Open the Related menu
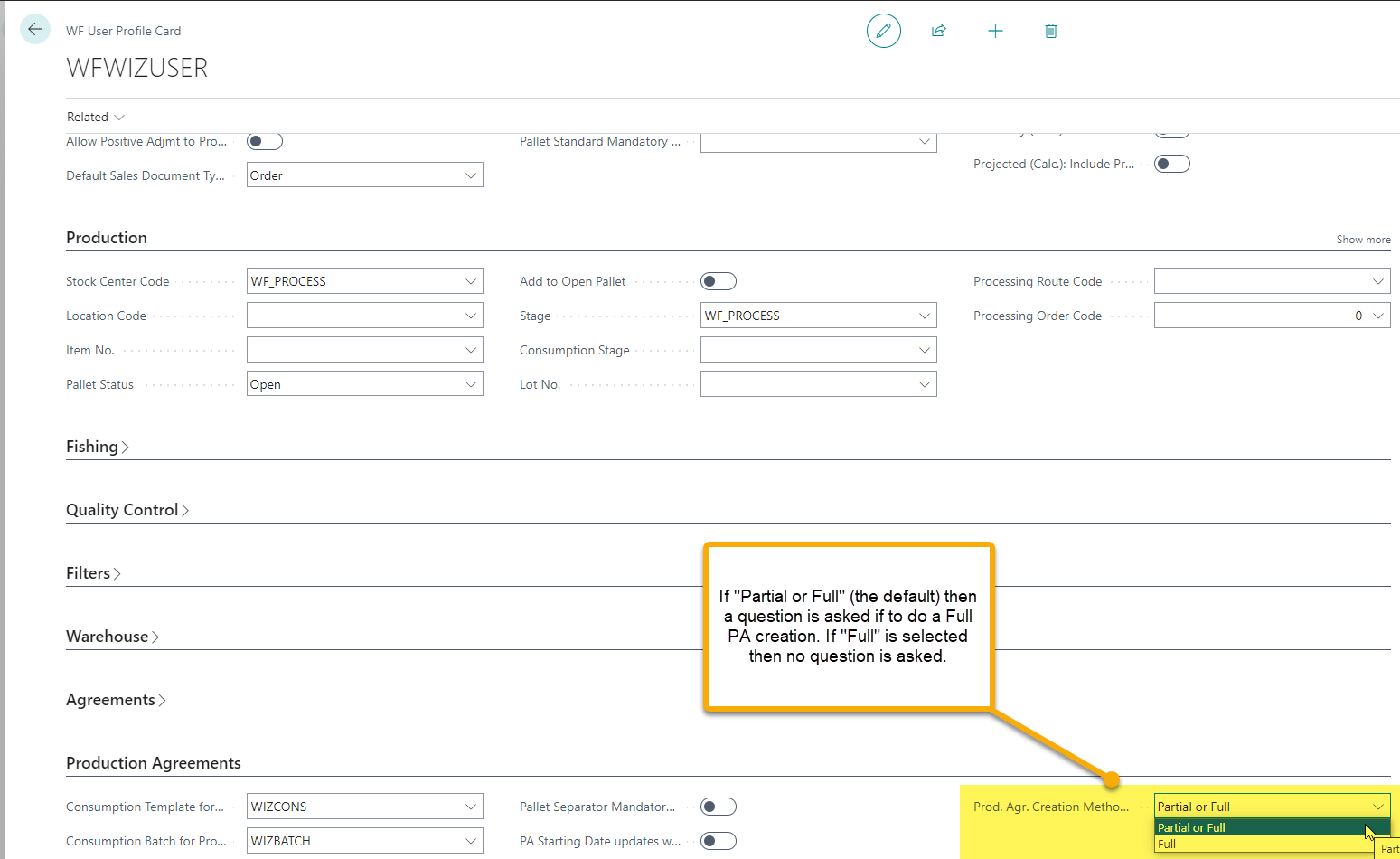The height and width of the screenshot is (859, 1400). click(x=95, y=117)
